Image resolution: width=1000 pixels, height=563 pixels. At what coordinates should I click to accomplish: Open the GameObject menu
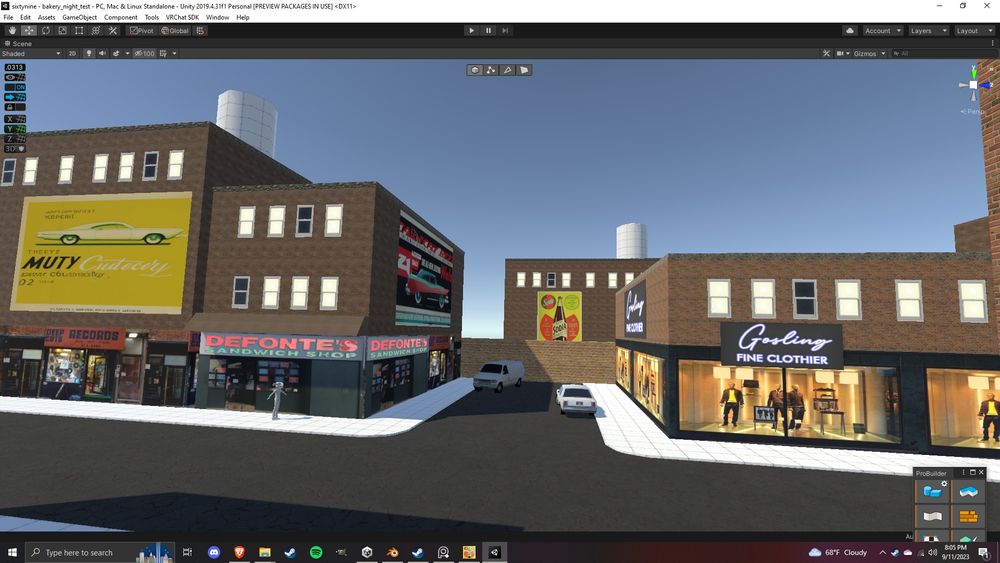(x=80, y=17)
